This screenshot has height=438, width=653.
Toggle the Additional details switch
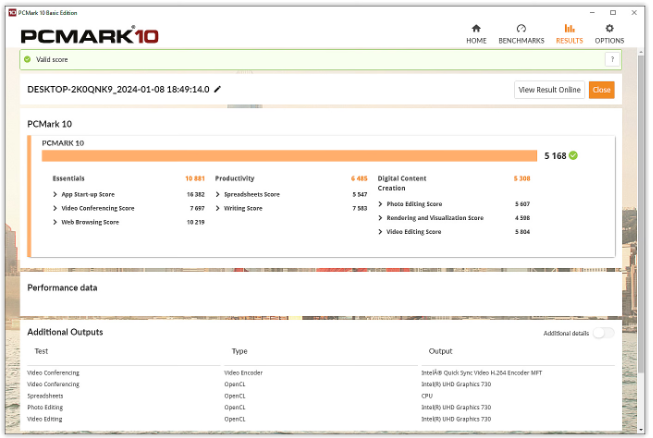tap(603, 333)
